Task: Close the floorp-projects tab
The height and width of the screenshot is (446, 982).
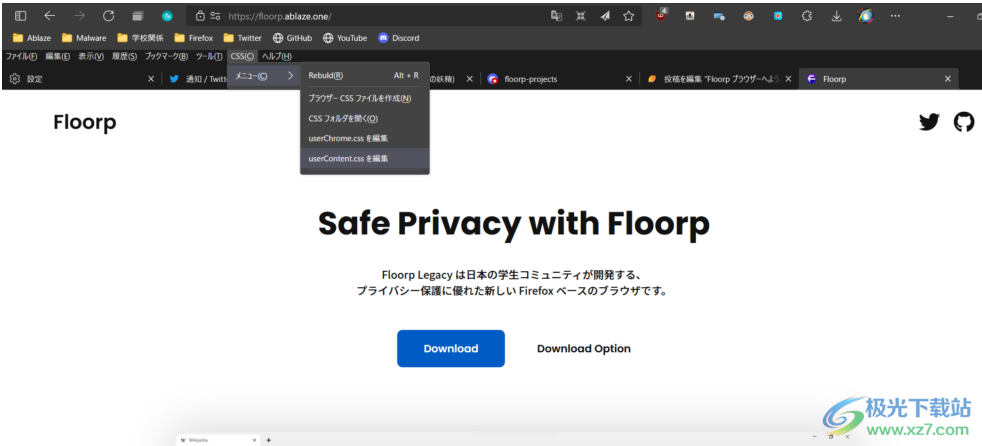Action: 629,79
